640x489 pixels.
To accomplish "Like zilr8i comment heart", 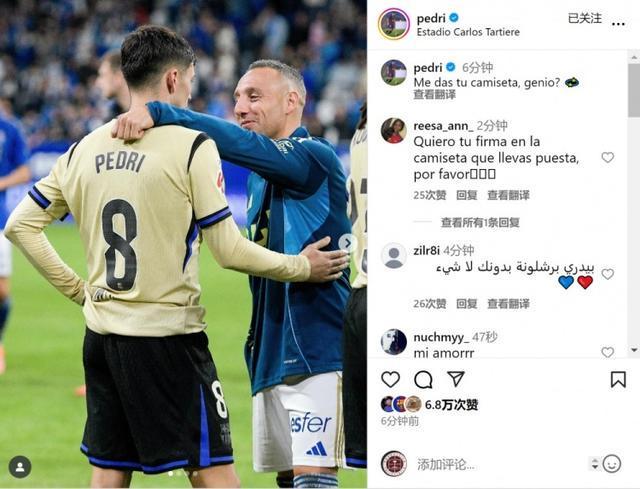I will pyautogui.click(x=607, y=274).
